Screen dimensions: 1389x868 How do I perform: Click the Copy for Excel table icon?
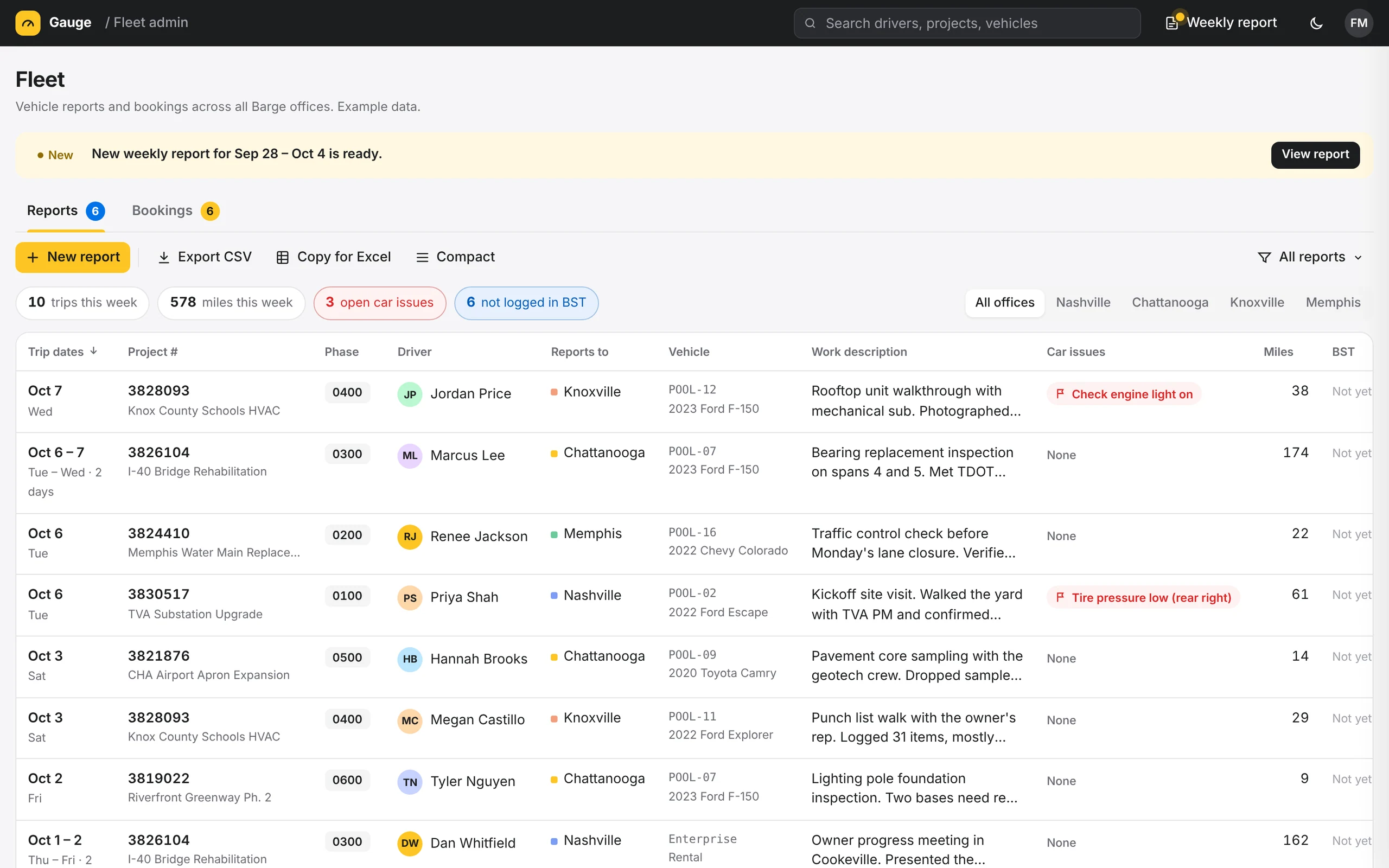tap(282, 257)
